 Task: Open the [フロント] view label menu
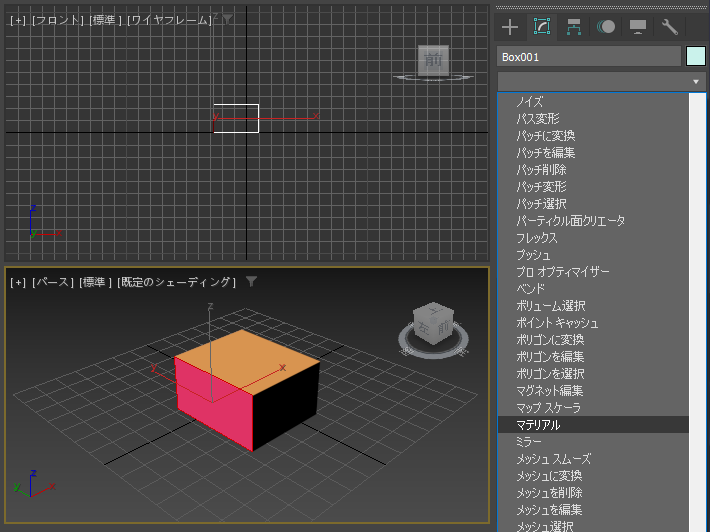(x=58, y=20)
